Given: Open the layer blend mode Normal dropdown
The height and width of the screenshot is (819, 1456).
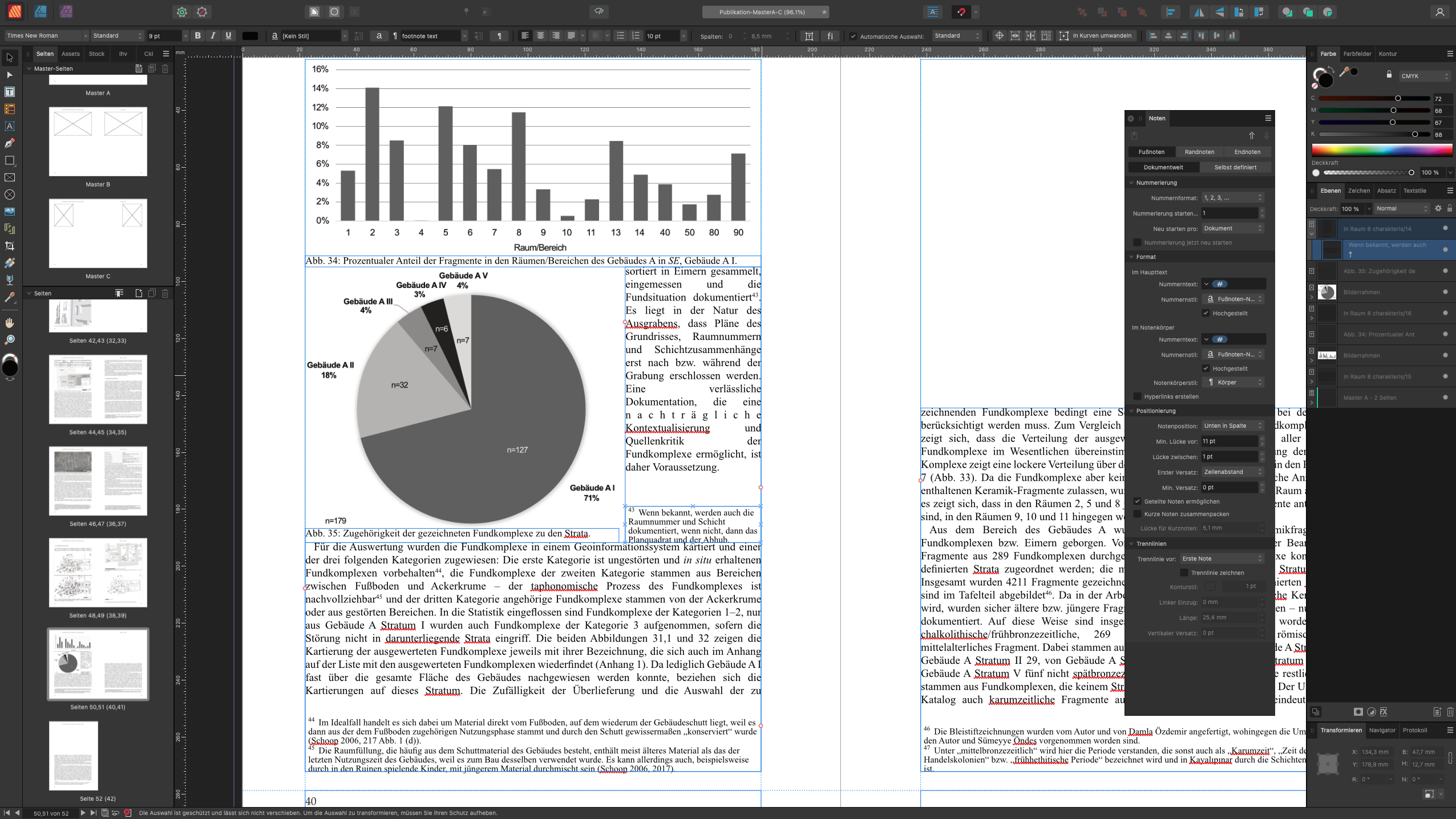Looking at the screenshot, I should pos(1401,208).
